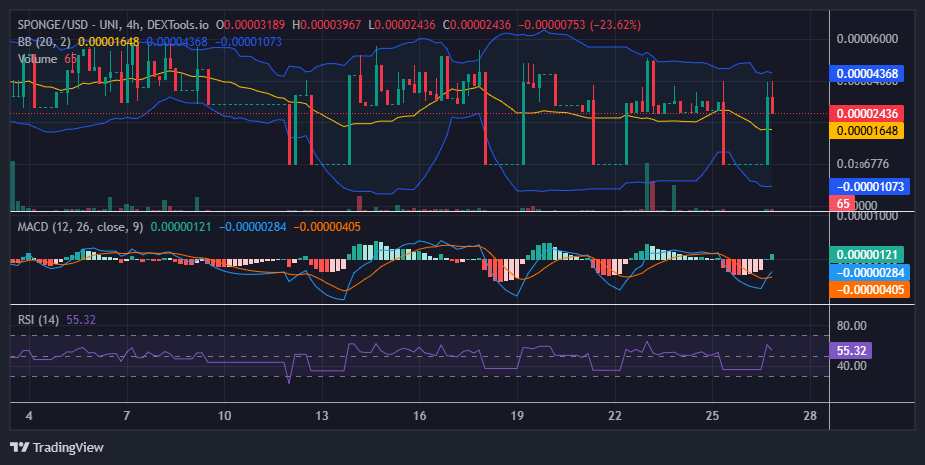
Task: Click the purple RSI 55.32 axis label
Action: tap(850, 351)
